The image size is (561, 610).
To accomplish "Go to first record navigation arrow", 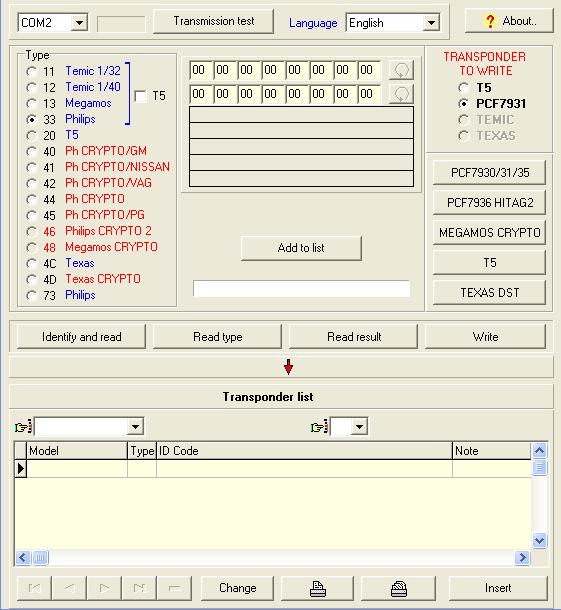I will [x=34, y=588].
